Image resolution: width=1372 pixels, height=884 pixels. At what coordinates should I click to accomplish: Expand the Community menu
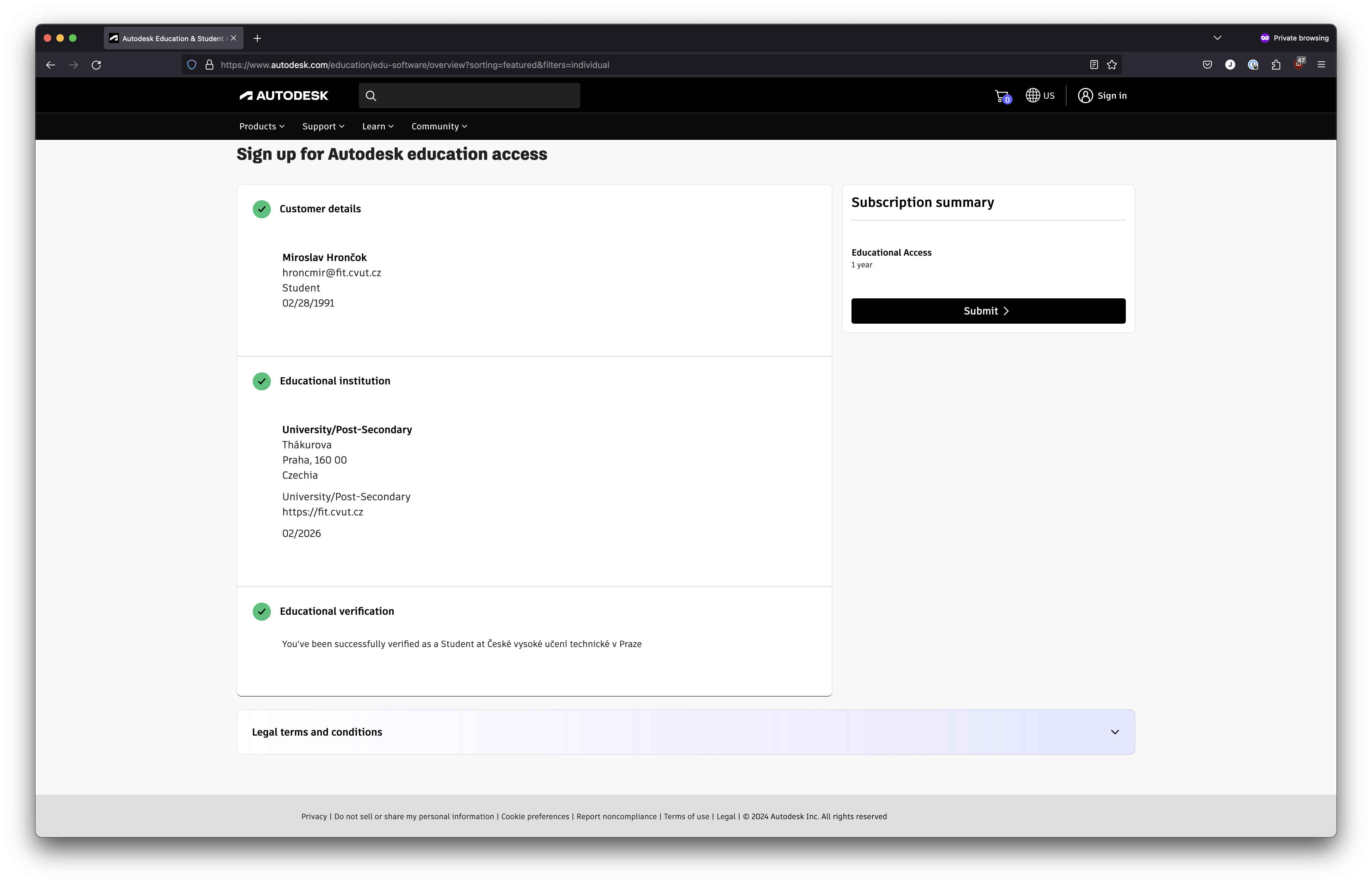click(x=439, y=126)
